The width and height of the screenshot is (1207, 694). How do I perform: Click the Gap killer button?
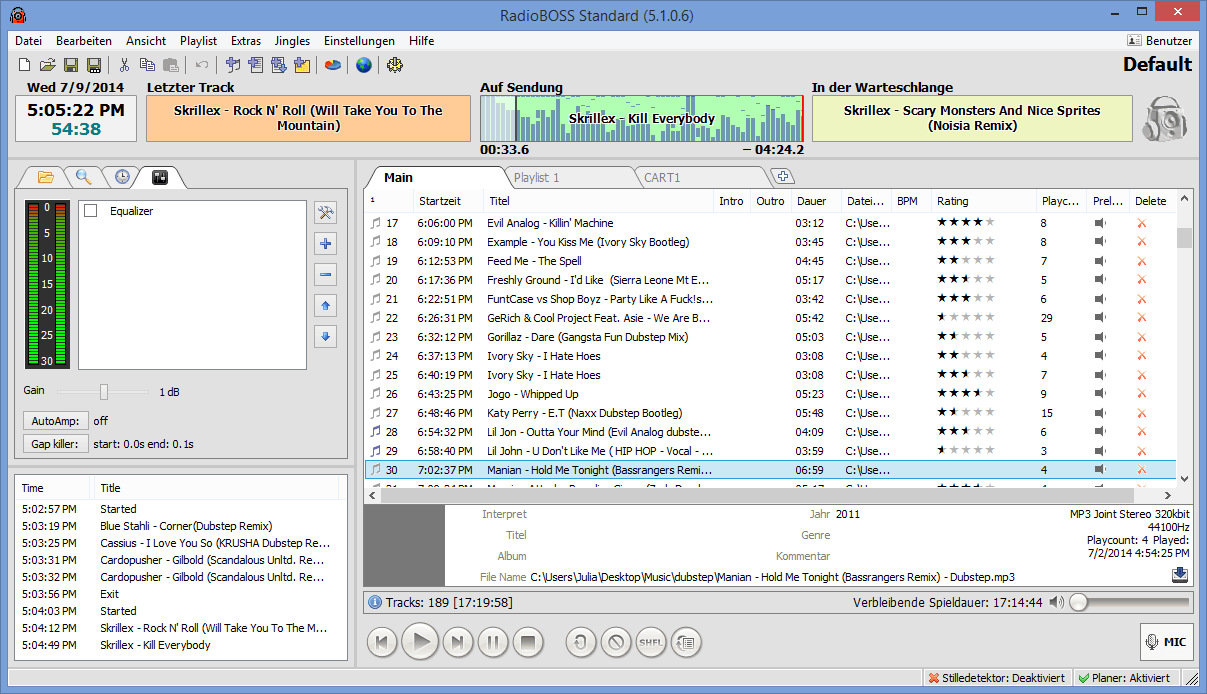[x=55, y=443]
